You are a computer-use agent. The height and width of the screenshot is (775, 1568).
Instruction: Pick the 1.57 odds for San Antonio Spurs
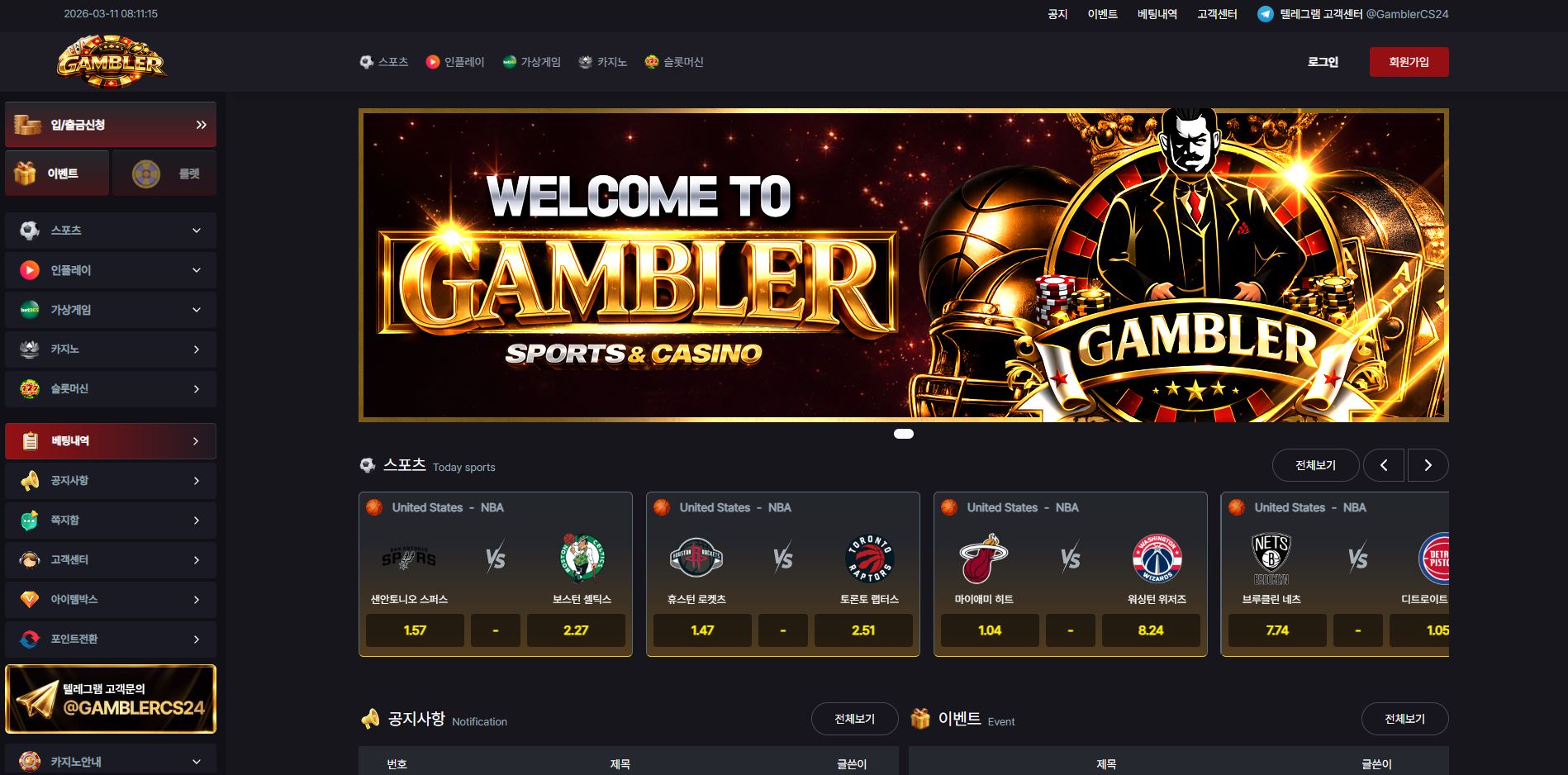[x=415, y=630]
